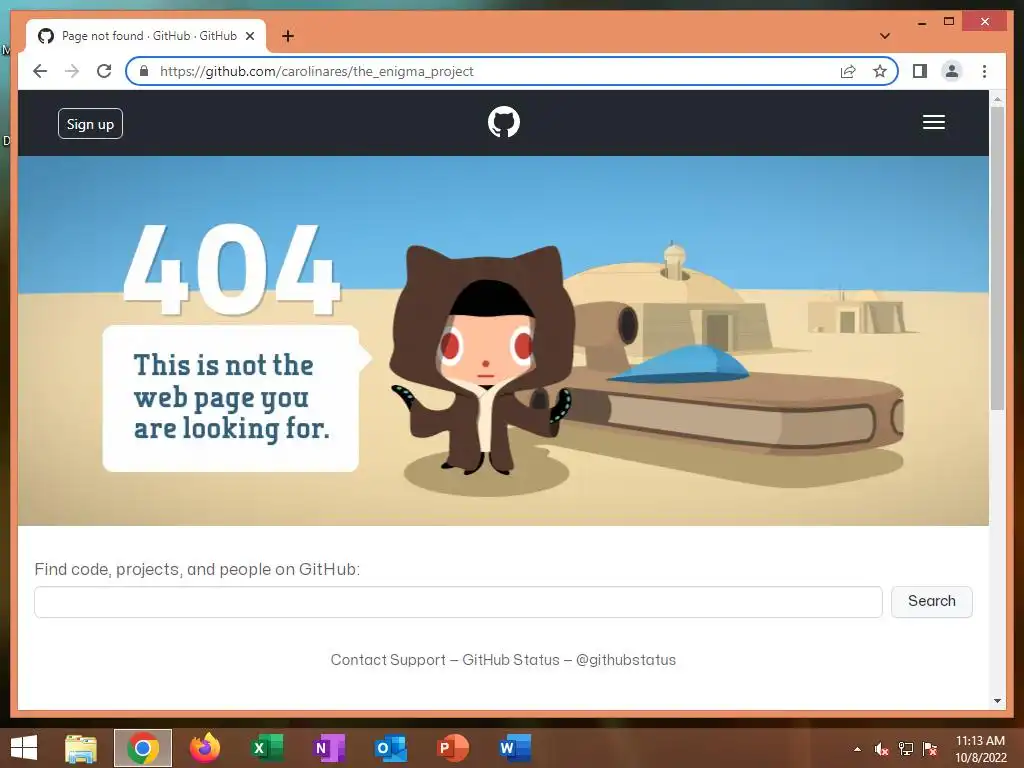Open File Explorer from the taskbar
The image size is (1024, 768).
81,748
